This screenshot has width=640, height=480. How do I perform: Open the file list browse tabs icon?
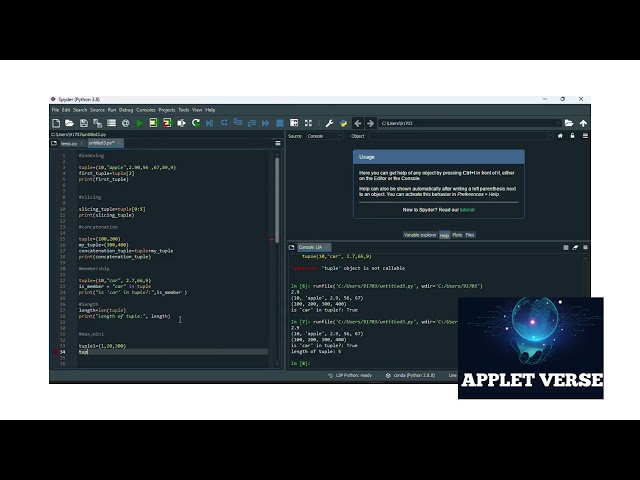pyautogui.click(x=111, y=123)
